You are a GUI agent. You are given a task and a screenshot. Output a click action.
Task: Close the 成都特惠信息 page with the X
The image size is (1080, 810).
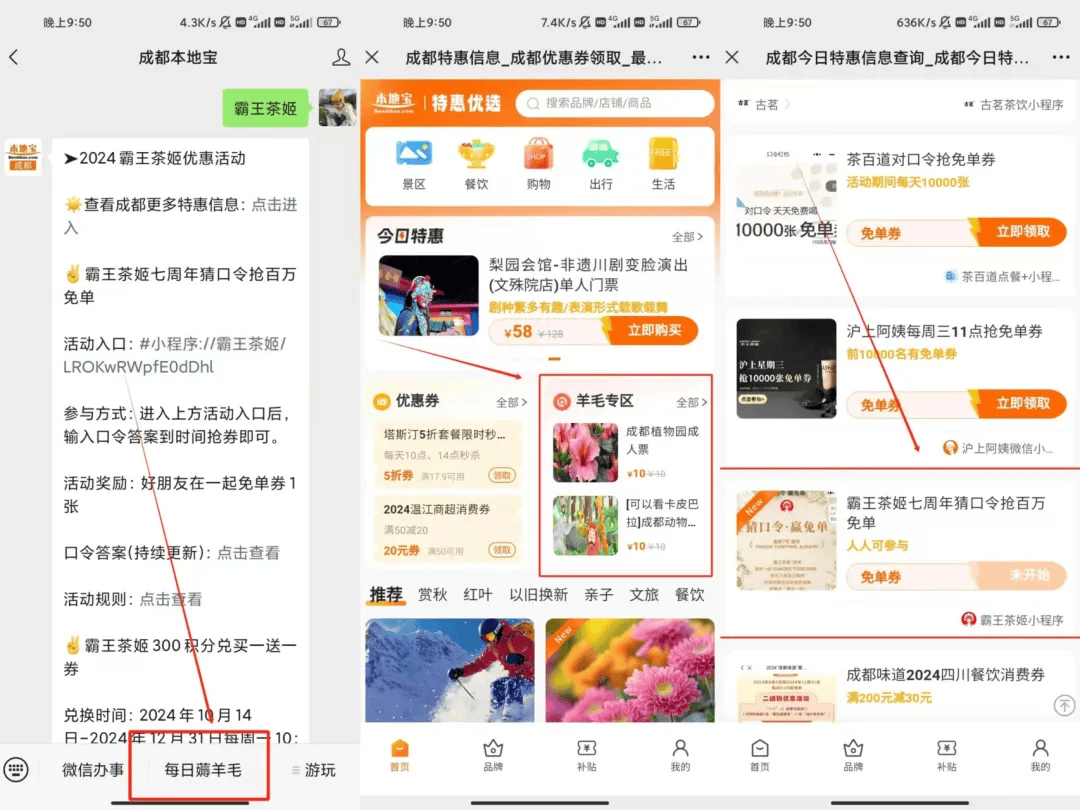pos(372,57)
